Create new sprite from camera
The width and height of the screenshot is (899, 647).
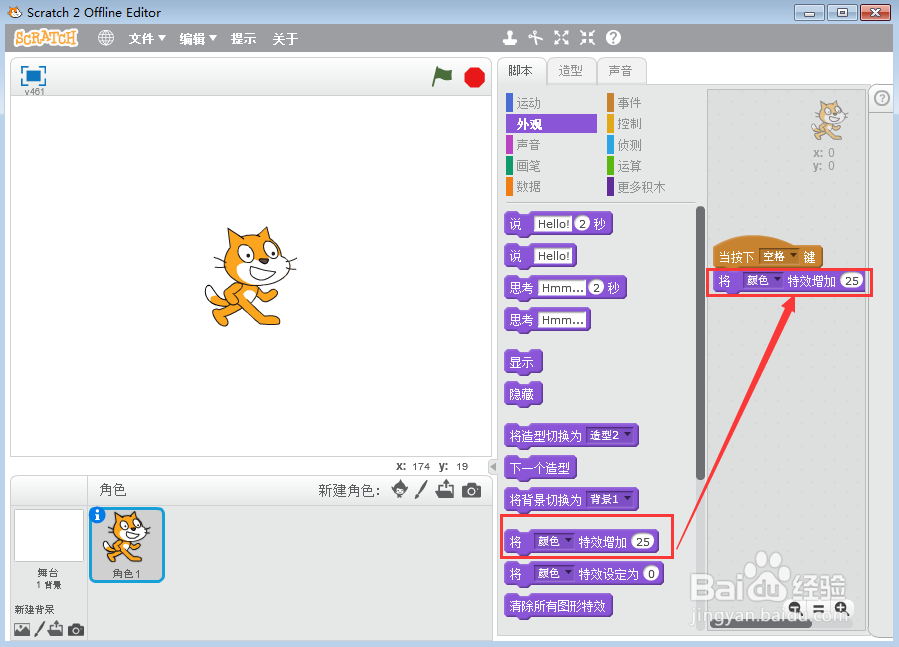471,490
